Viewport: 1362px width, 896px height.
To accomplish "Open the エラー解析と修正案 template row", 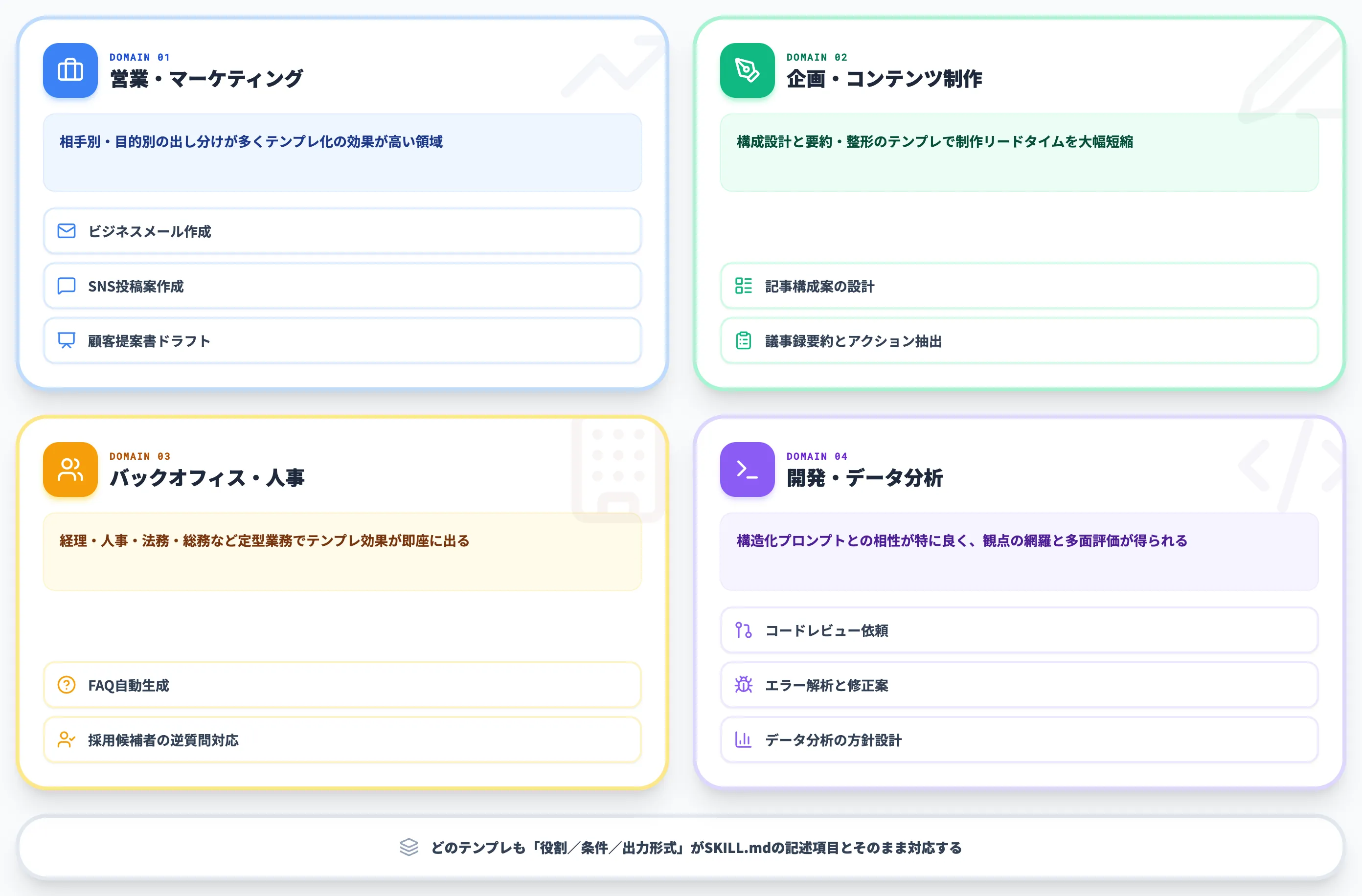I will (1019, 685).
